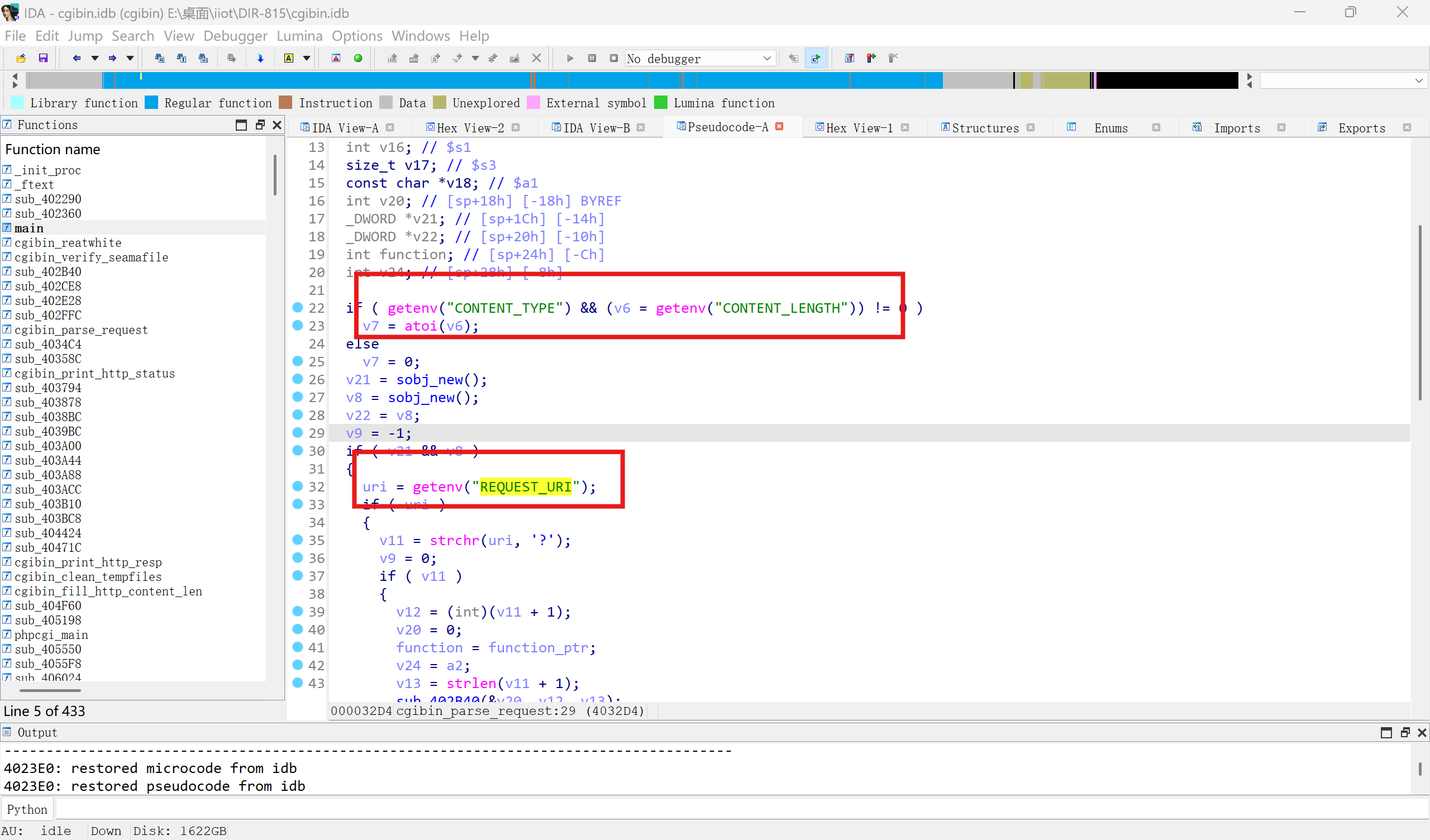
Task: Toggle breakpoint dot on pseudocode line 39
Action: [x=297, y=610]
